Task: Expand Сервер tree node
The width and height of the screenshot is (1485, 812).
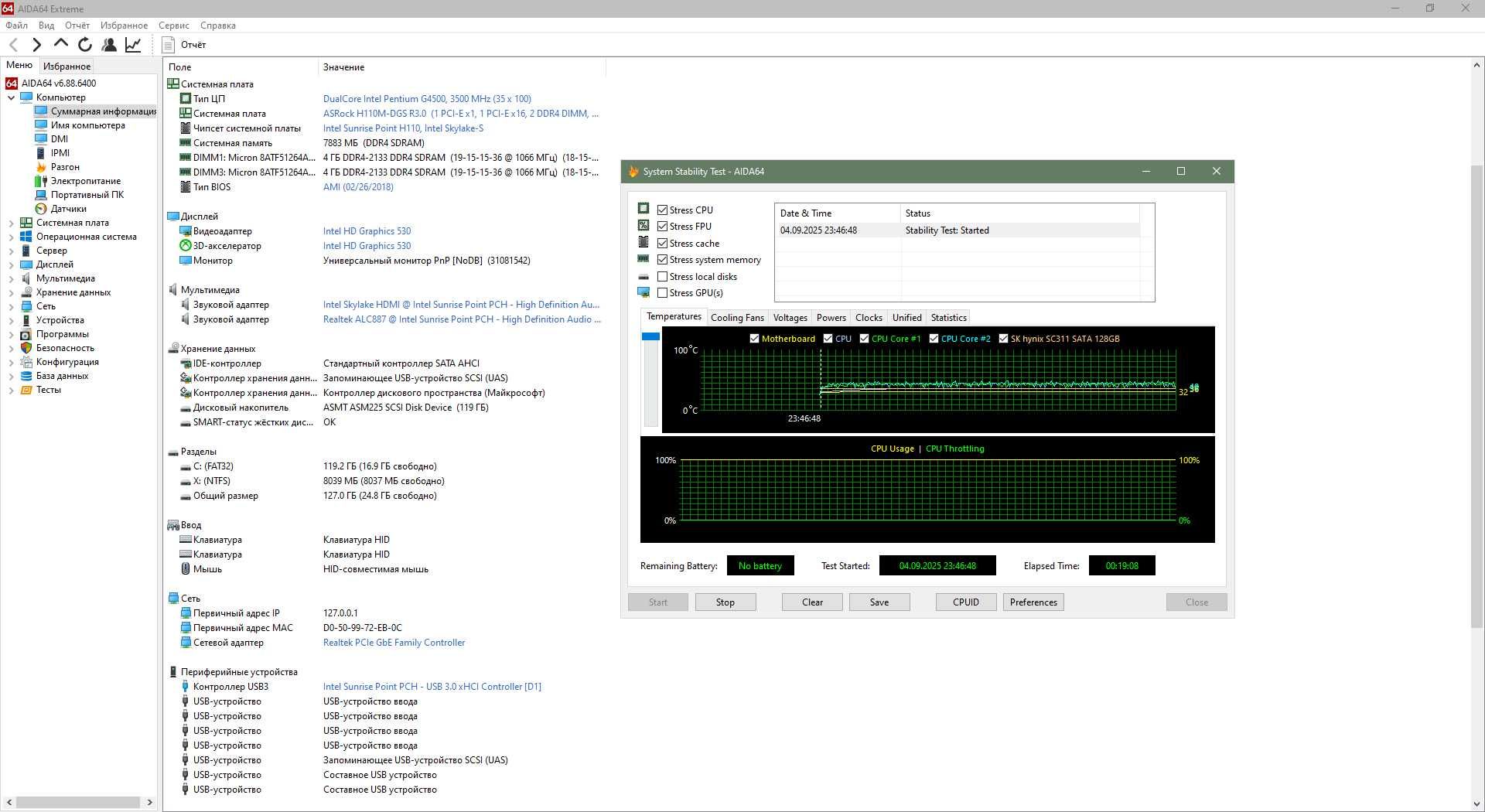Action: (x=11, y=251)
